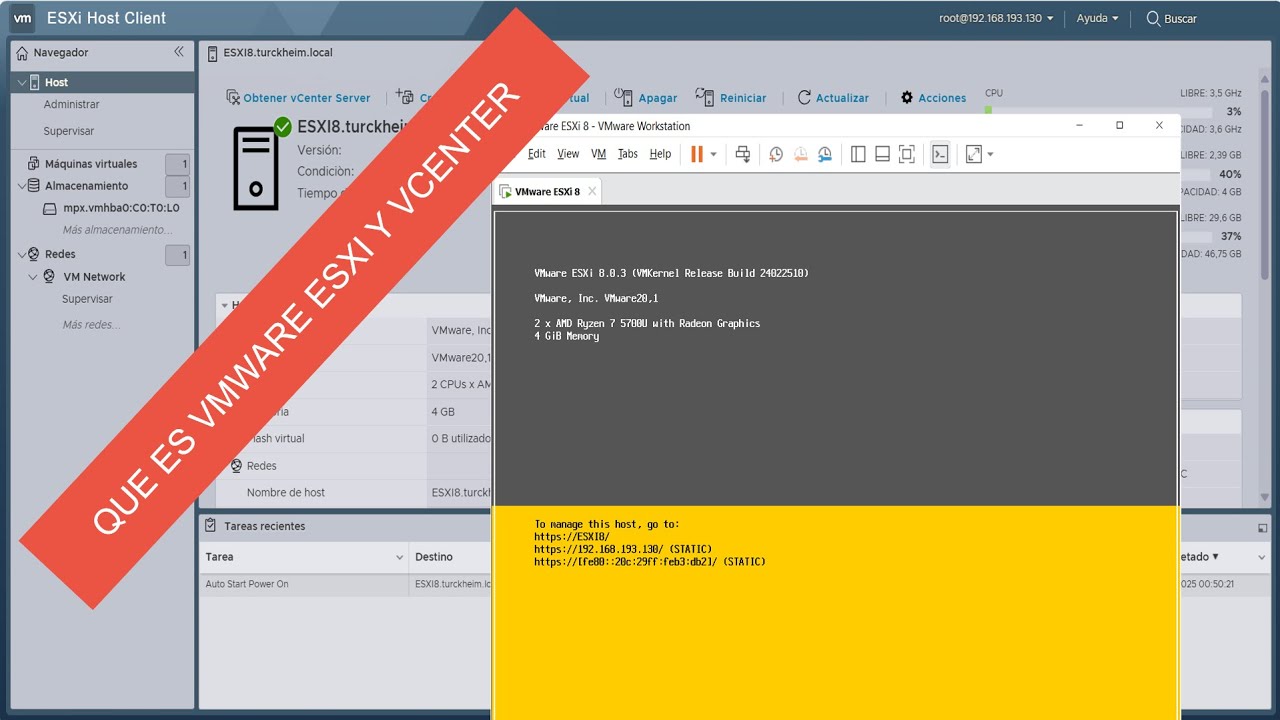Click the Tareas recientes clipboard icon

coord(211,525)
